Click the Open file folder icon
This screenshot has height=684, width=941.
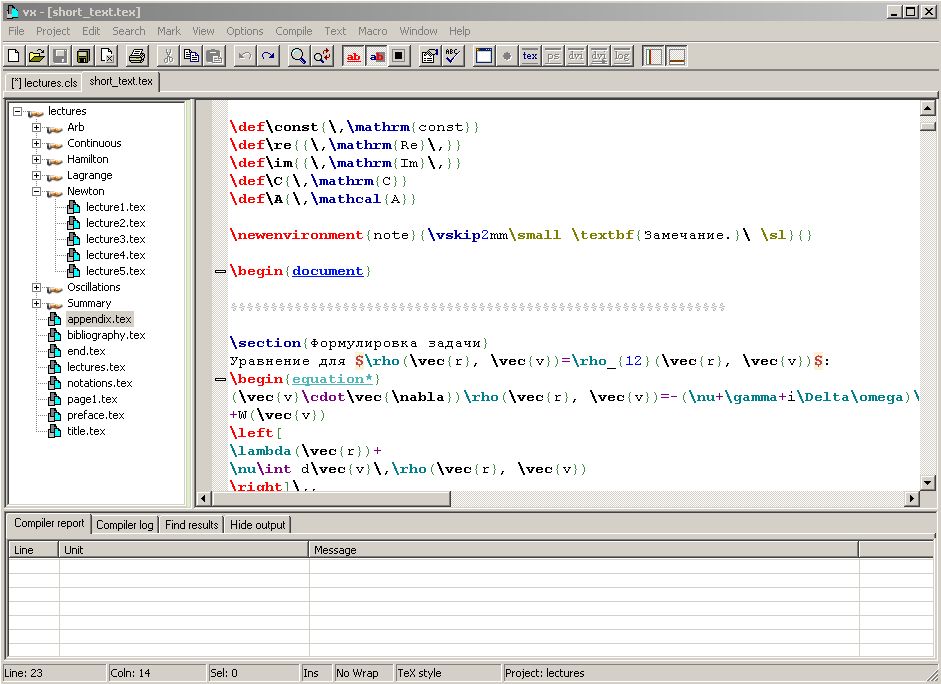37,56
